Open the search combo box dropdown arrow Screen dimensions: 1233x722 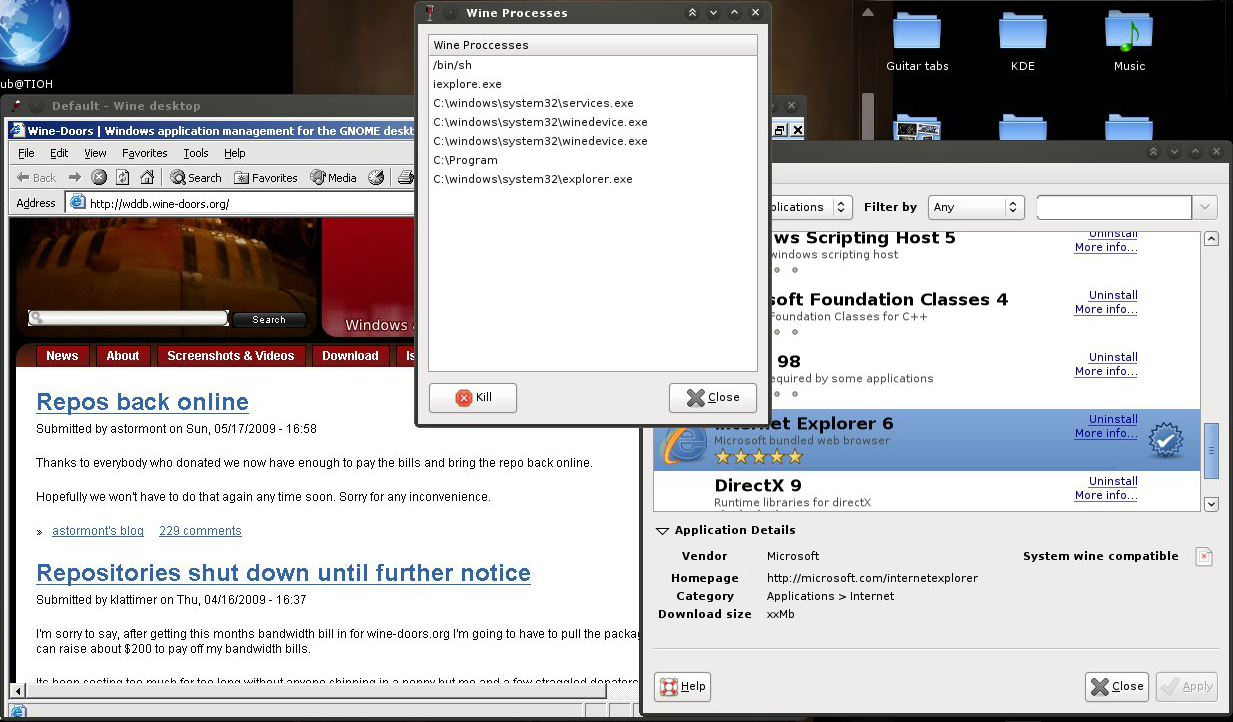click(x=1204, y=207)
